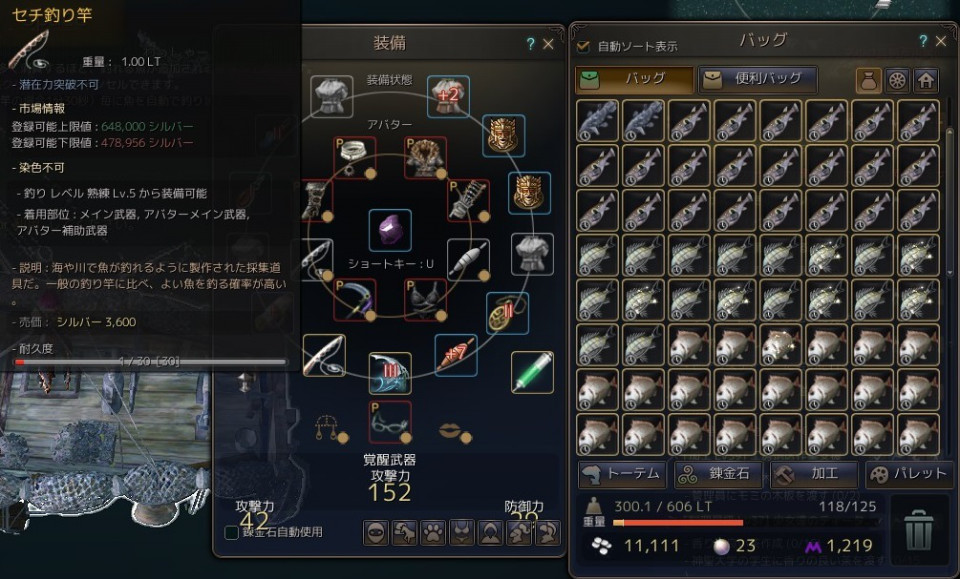
Task: Open the wheel icon in bag header
Action: click(897, 80)
